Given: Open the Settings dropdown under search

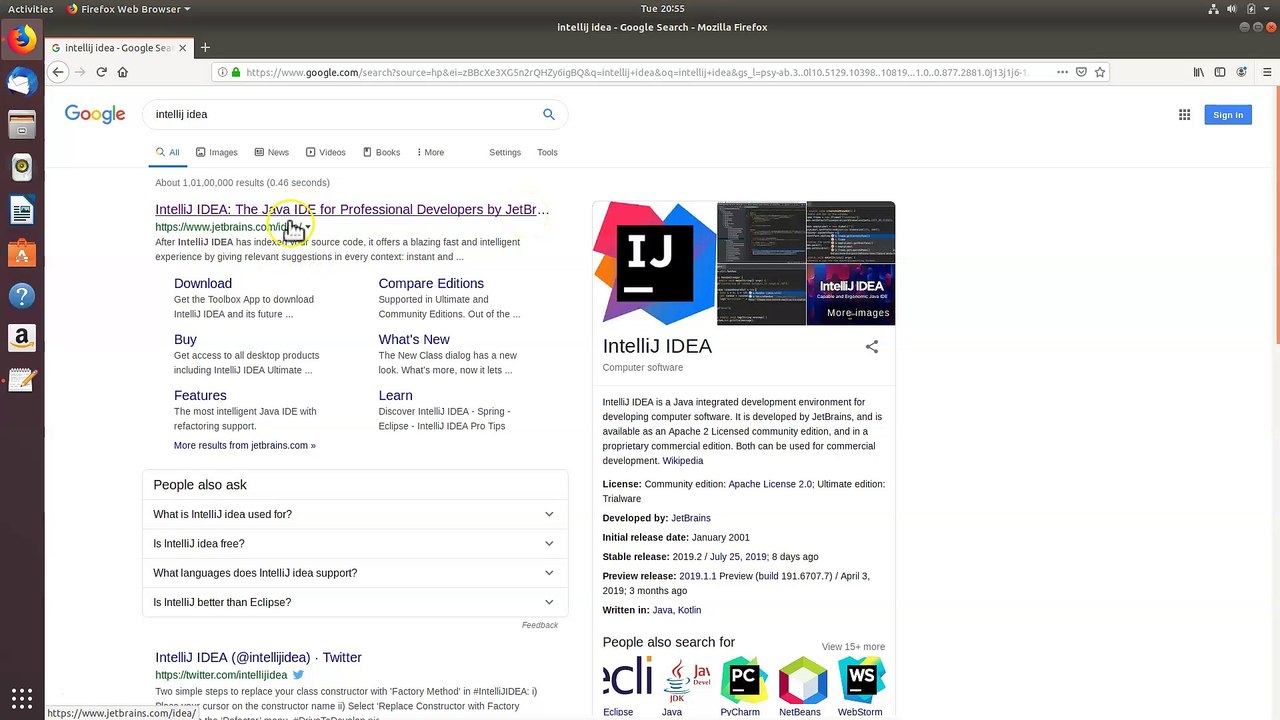Looking at the screenshot, I should click(x=505, y=152).
